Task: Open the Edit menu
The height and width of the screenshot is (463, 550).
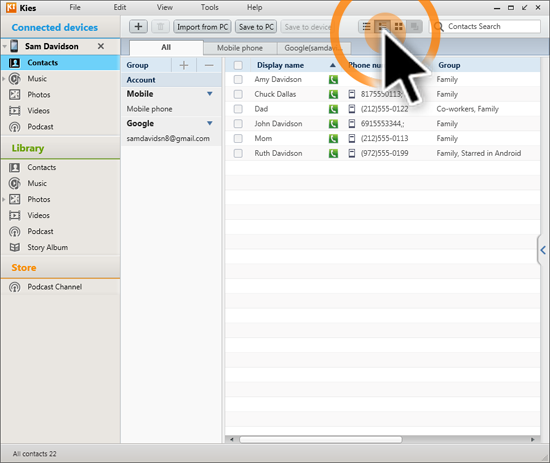Action: [x=120, y=7]
